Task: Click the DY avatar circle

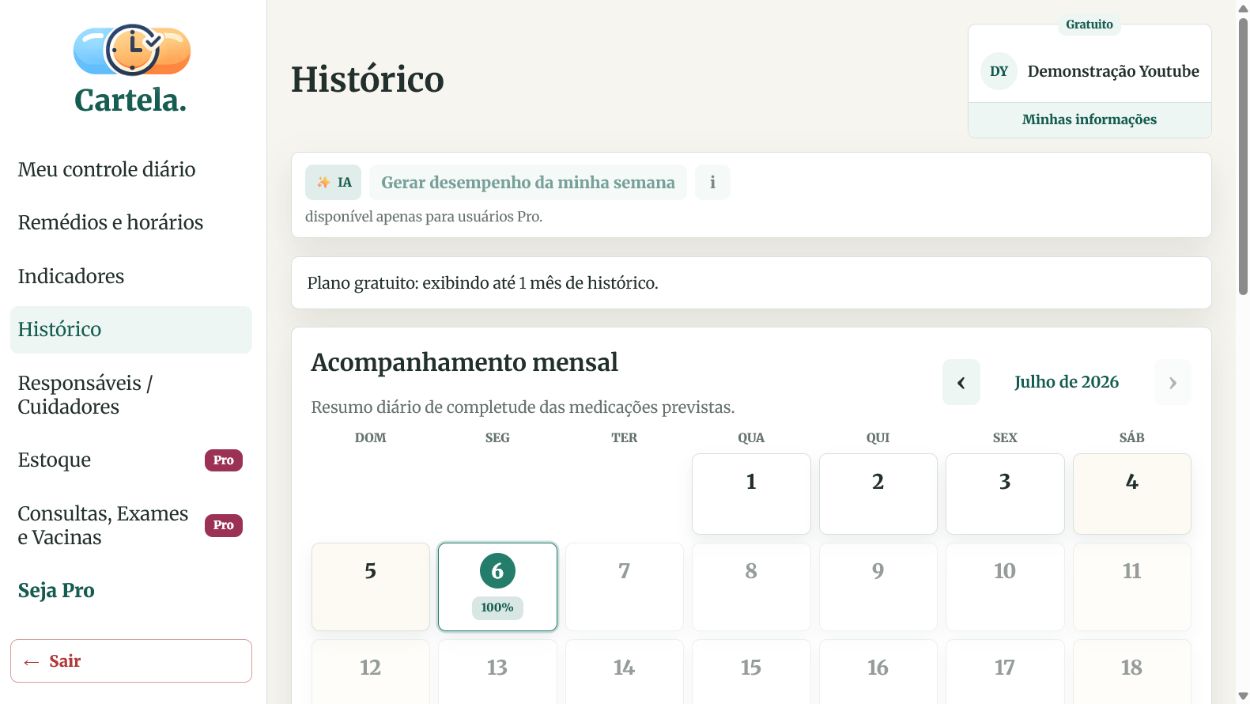Action: tap(998, 72)
